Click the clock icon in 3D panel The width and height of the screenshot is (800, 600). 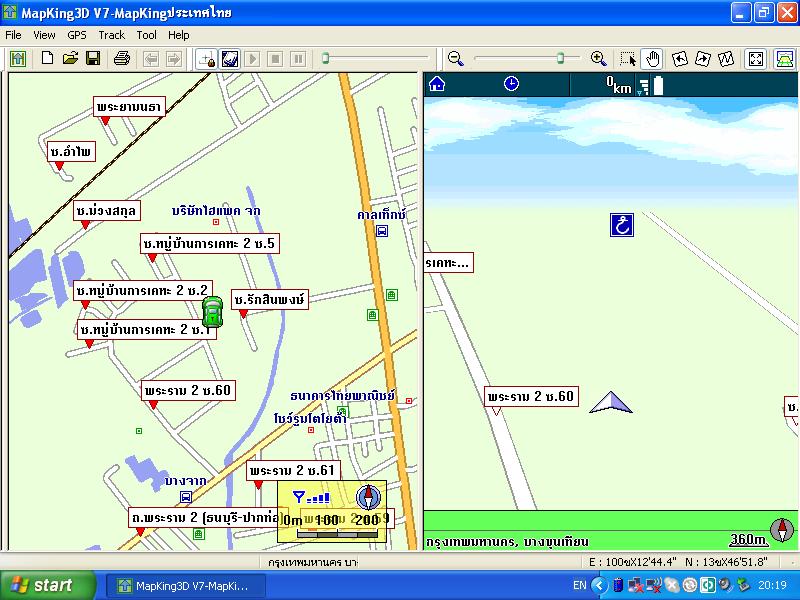click(511, 84)
